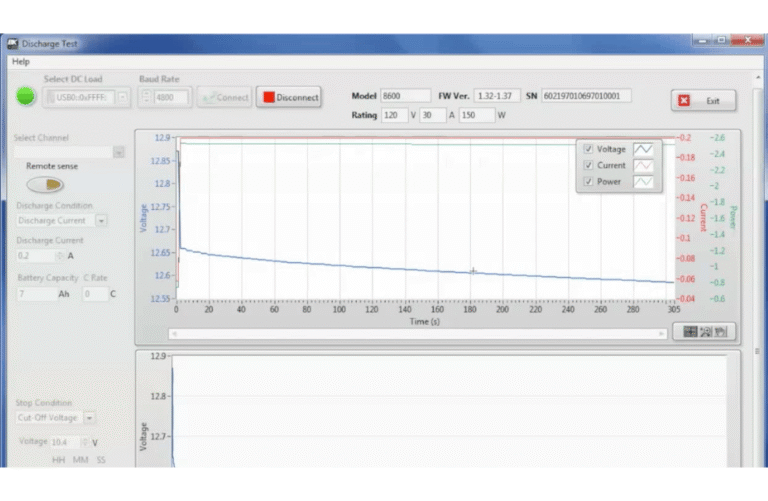Select the graph pan hand tool icon
The width and height of the screenshot is (768, 501).
click(720, 332)
